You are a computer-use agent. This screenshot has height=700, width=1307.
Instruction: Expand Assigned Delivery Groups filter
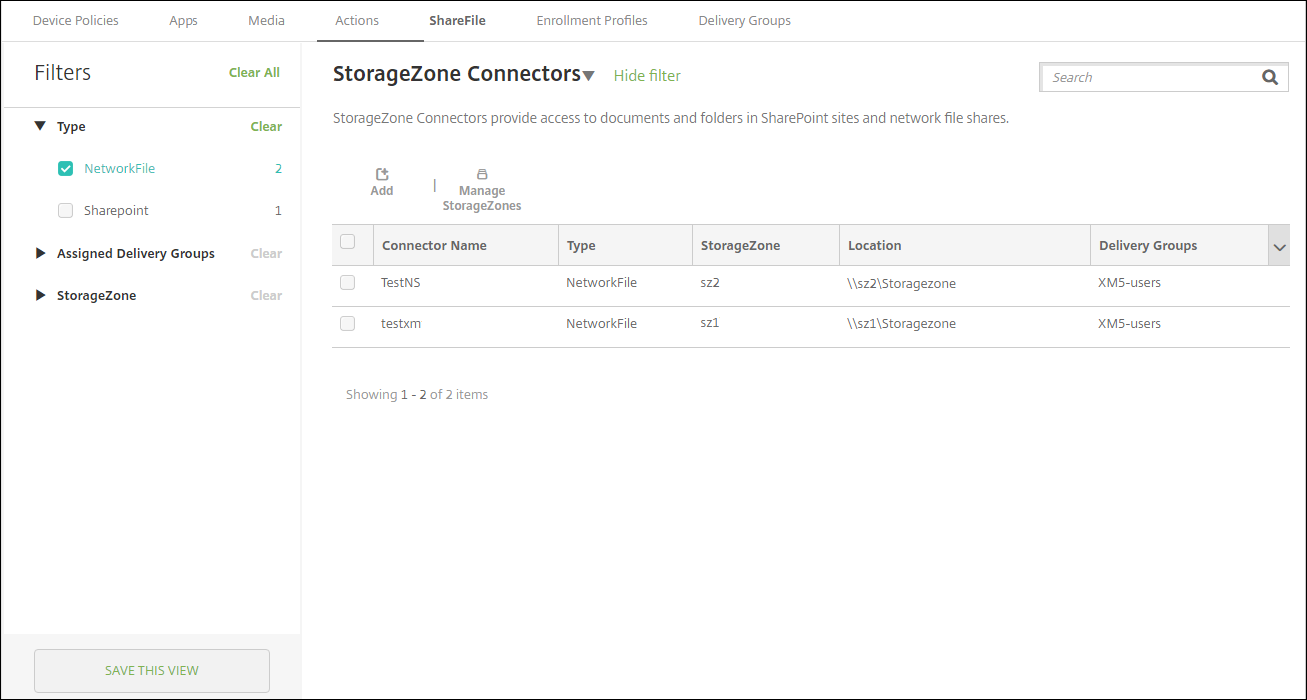click(40, 254)
